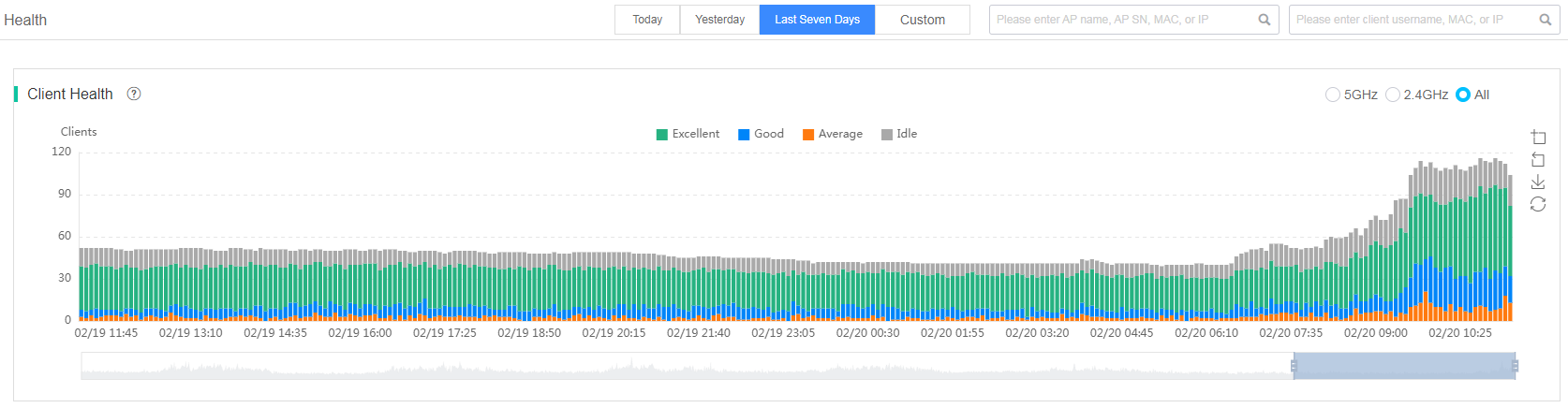
Task: Click the AP search magnifier icon
Action: [x=1265, y=20]
